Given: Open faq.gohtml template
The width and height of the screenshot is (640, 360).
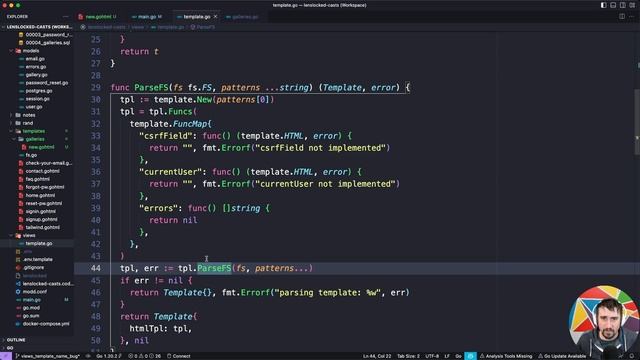Looking at the screenshot, I should tap(38, 179).
